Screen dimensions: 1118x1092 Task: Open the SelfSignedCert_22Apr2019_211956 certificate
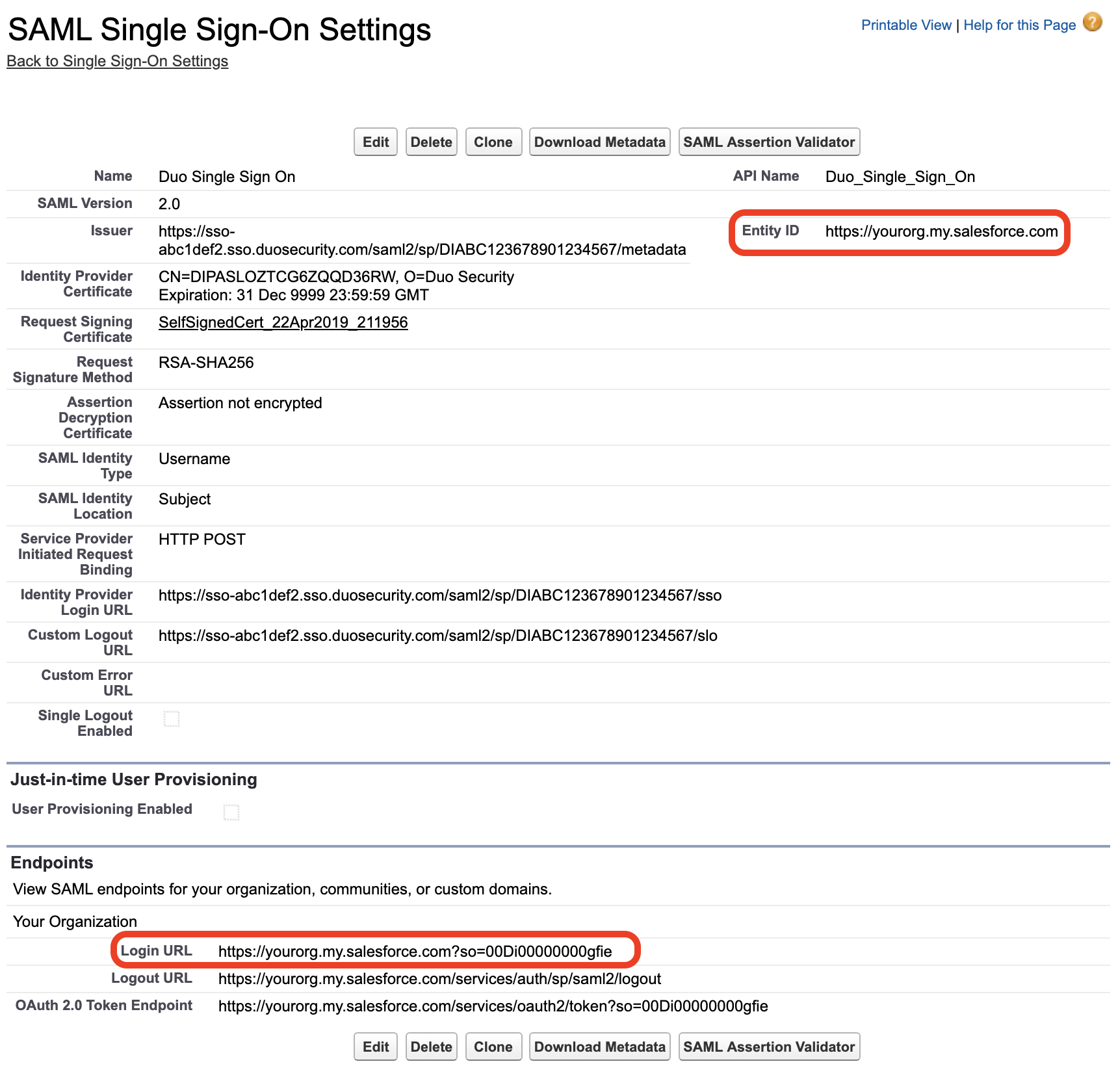(x=283, y=322)
